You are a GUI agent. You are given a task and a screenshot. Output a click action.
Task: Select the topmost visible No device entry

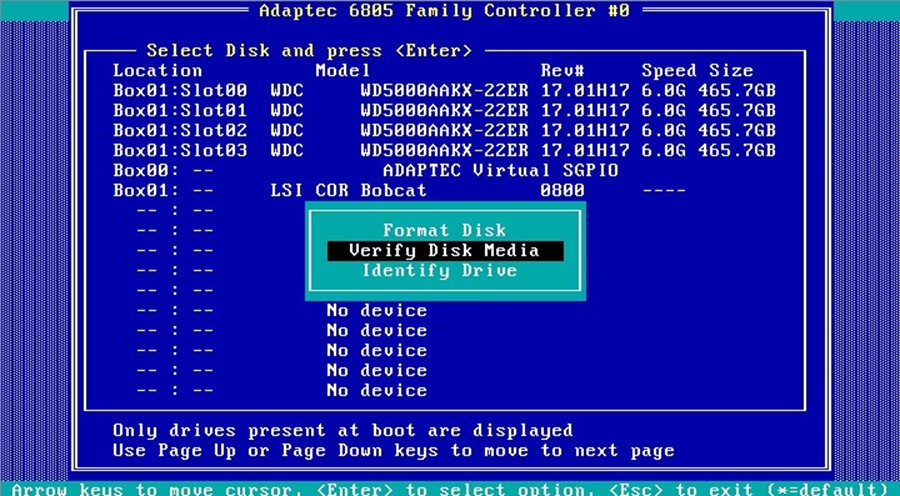(x=377, y=311)
